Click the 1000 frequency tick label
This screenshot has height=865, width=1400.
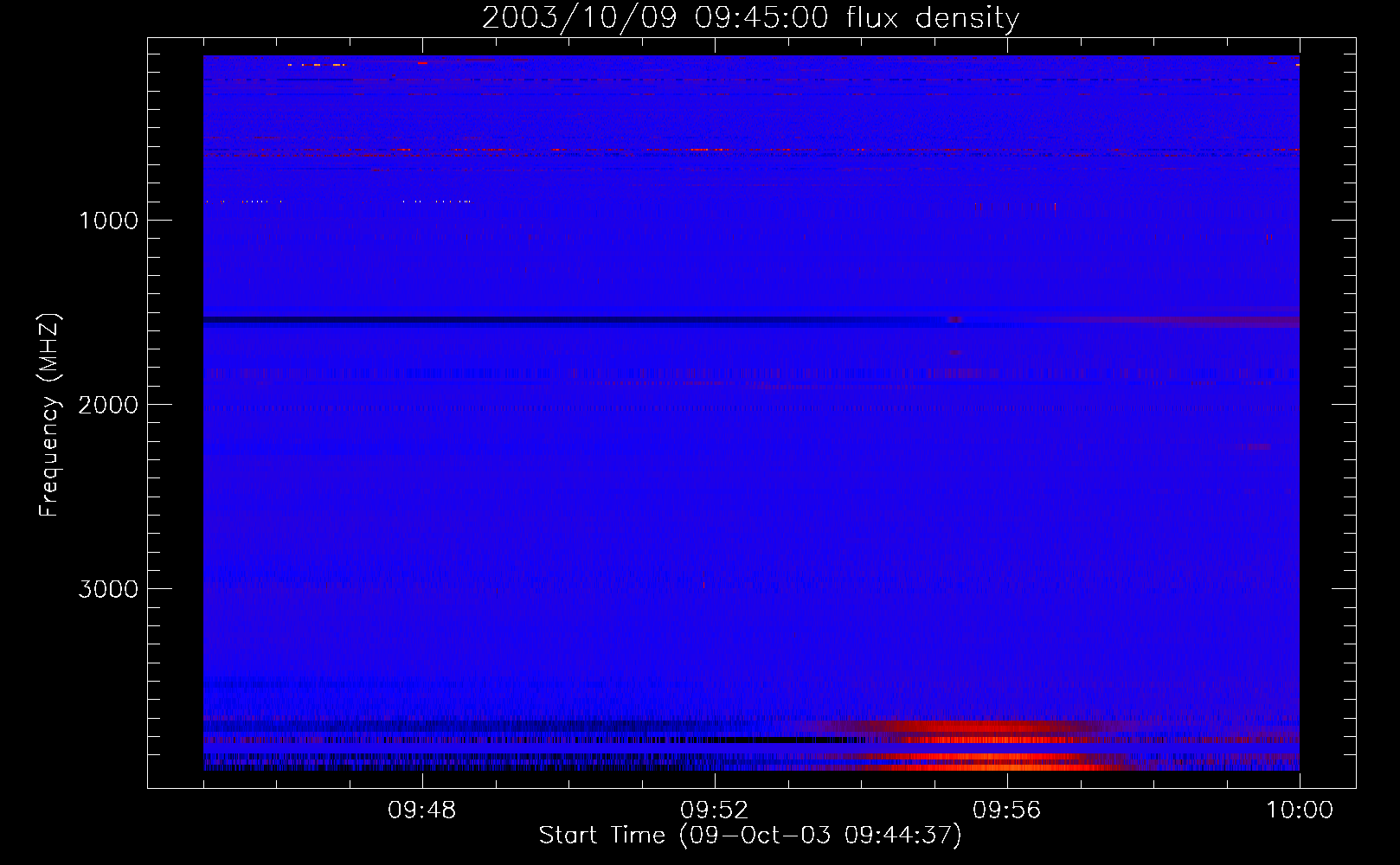[x=108, y=221]
